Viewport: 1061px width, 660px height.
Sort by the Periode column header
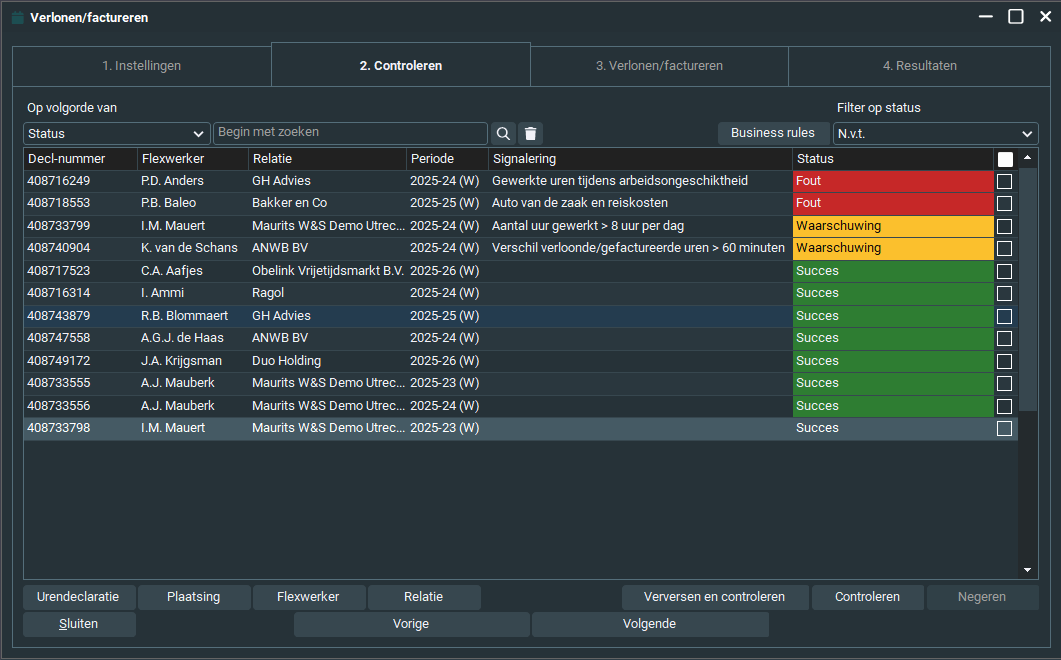[447, 159]
